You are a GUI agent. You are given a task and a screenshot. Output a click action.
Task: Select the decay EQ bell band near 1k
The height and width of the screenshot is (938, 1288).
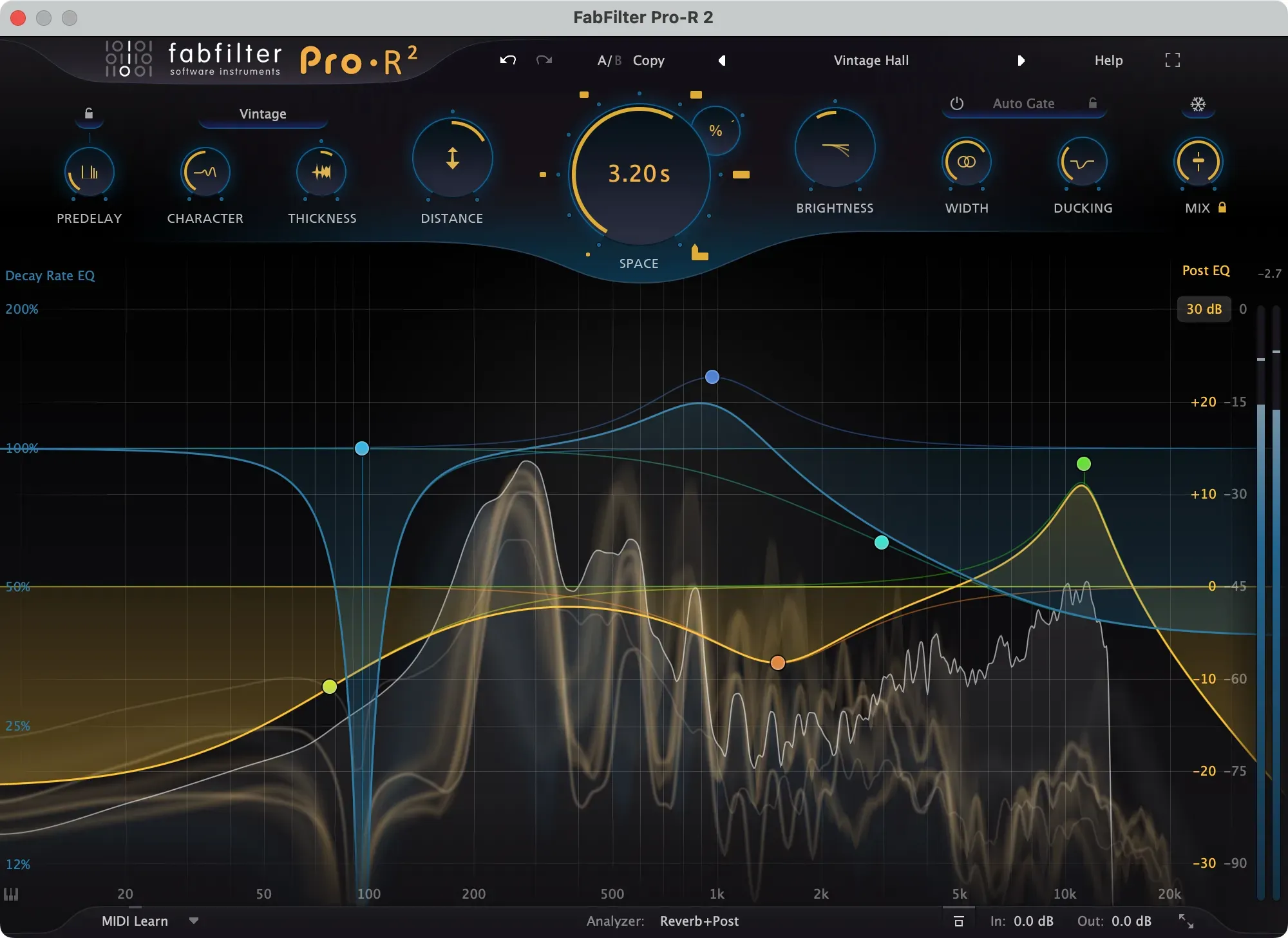[712, 377]
